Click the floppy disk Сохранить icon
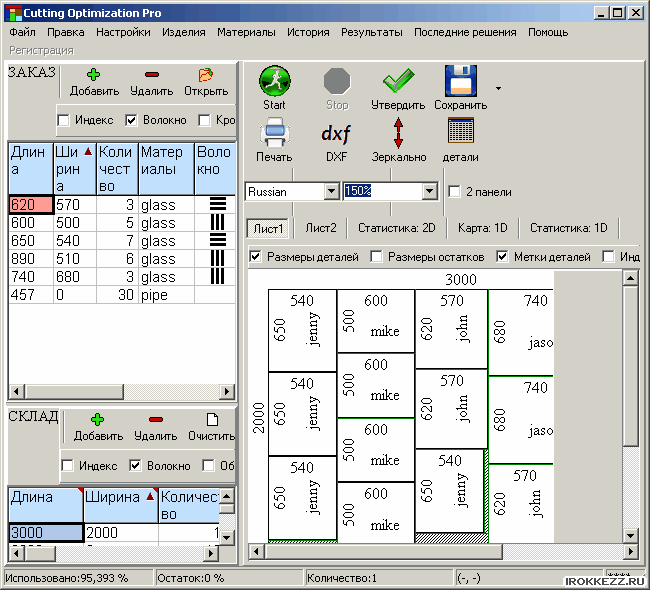650x590 pixels. [x=460, y=81]
